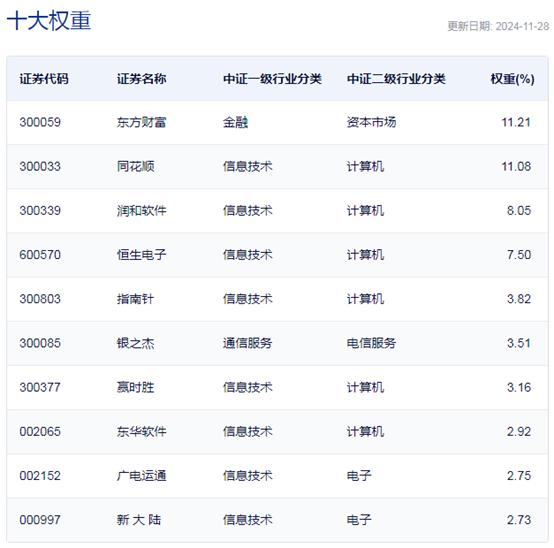
Task: Select stock code 300059
Action: tap(40, 122)
